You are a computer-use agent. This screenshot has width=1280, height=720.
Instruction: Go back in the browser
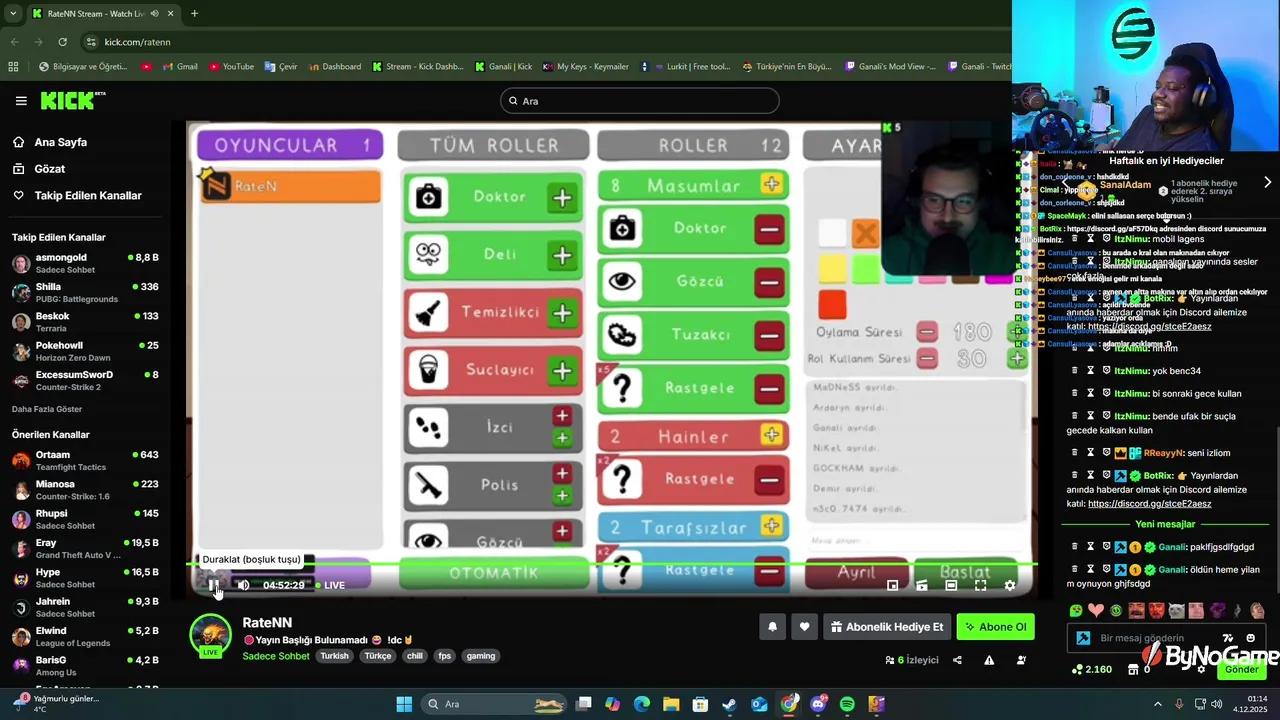coord(14,42)
